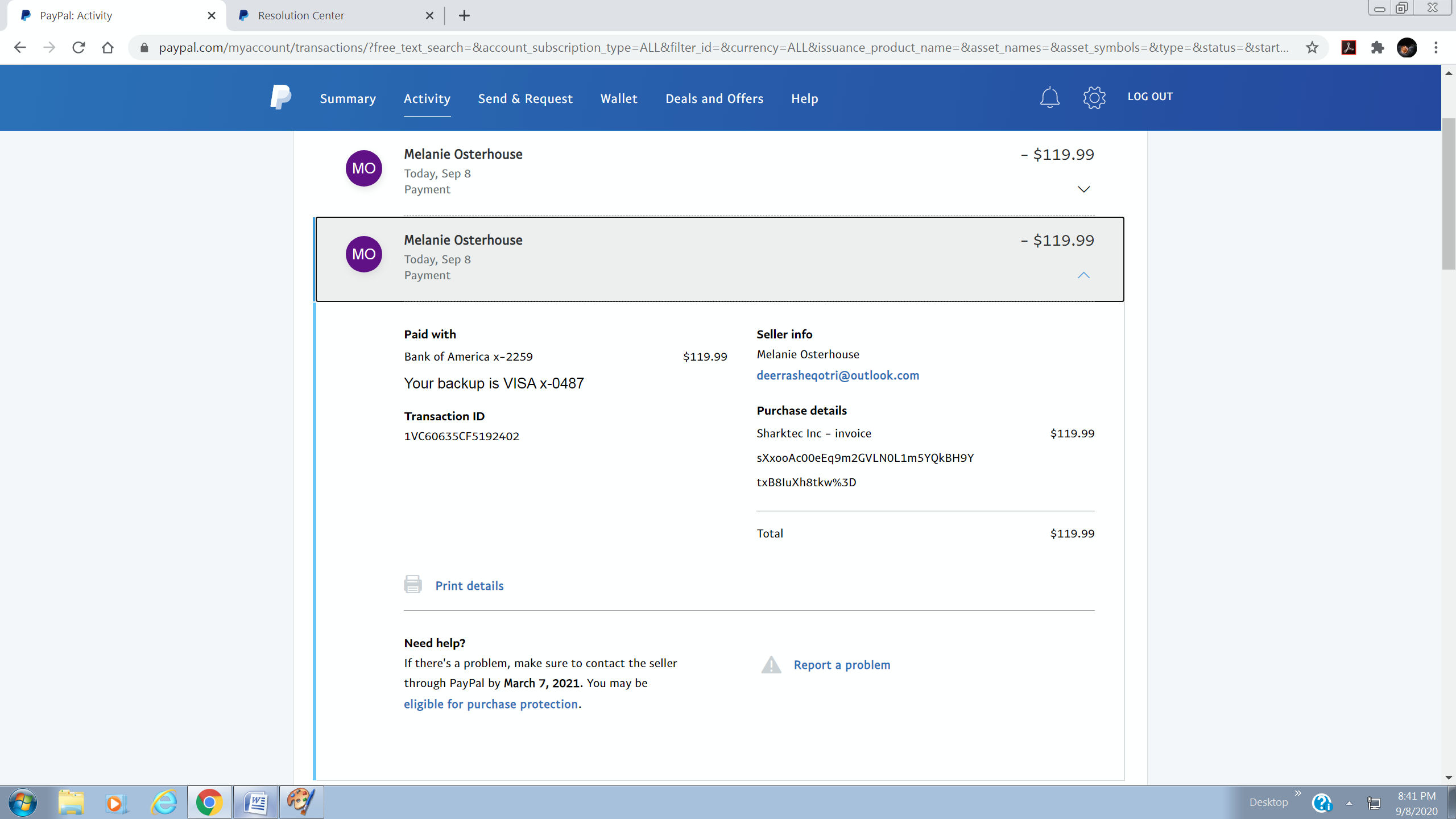
Task: Open the notifications bell
Action: coord(1049,97)
